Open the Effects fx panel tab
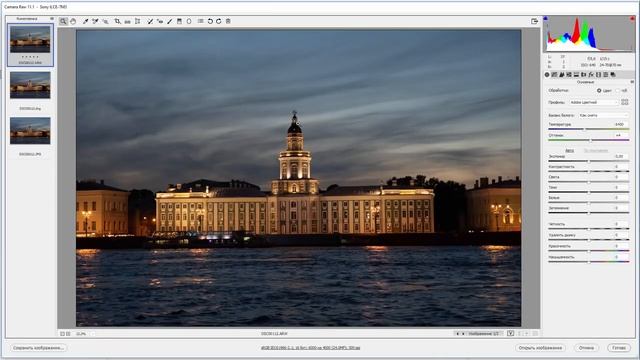 (x=591, y=75)
